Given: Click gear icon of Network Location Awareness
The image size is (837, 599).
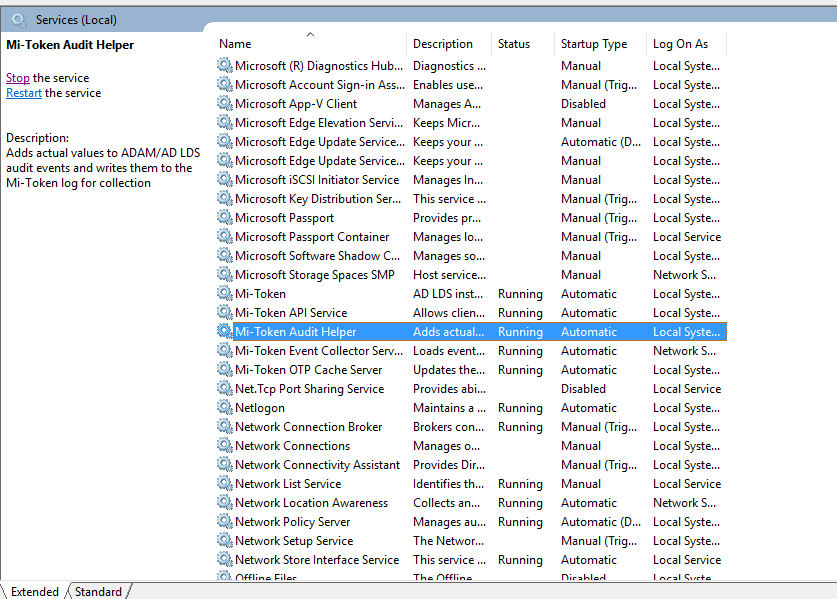Looking at the screenshot, I should click(x=224, y=502).
